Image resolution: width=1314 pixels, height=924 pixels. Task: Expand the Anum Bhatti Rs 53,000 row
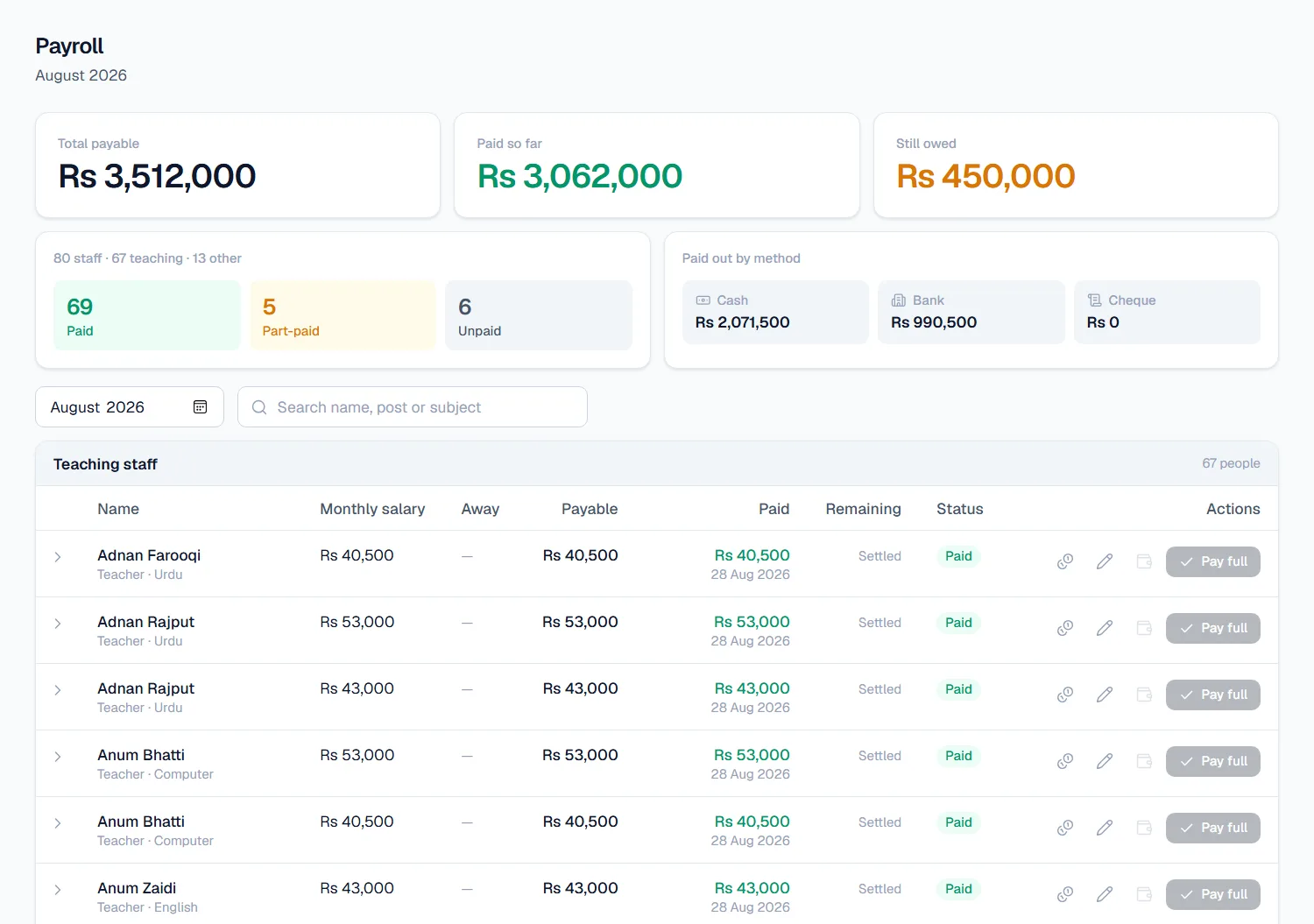tap(58, 757)
